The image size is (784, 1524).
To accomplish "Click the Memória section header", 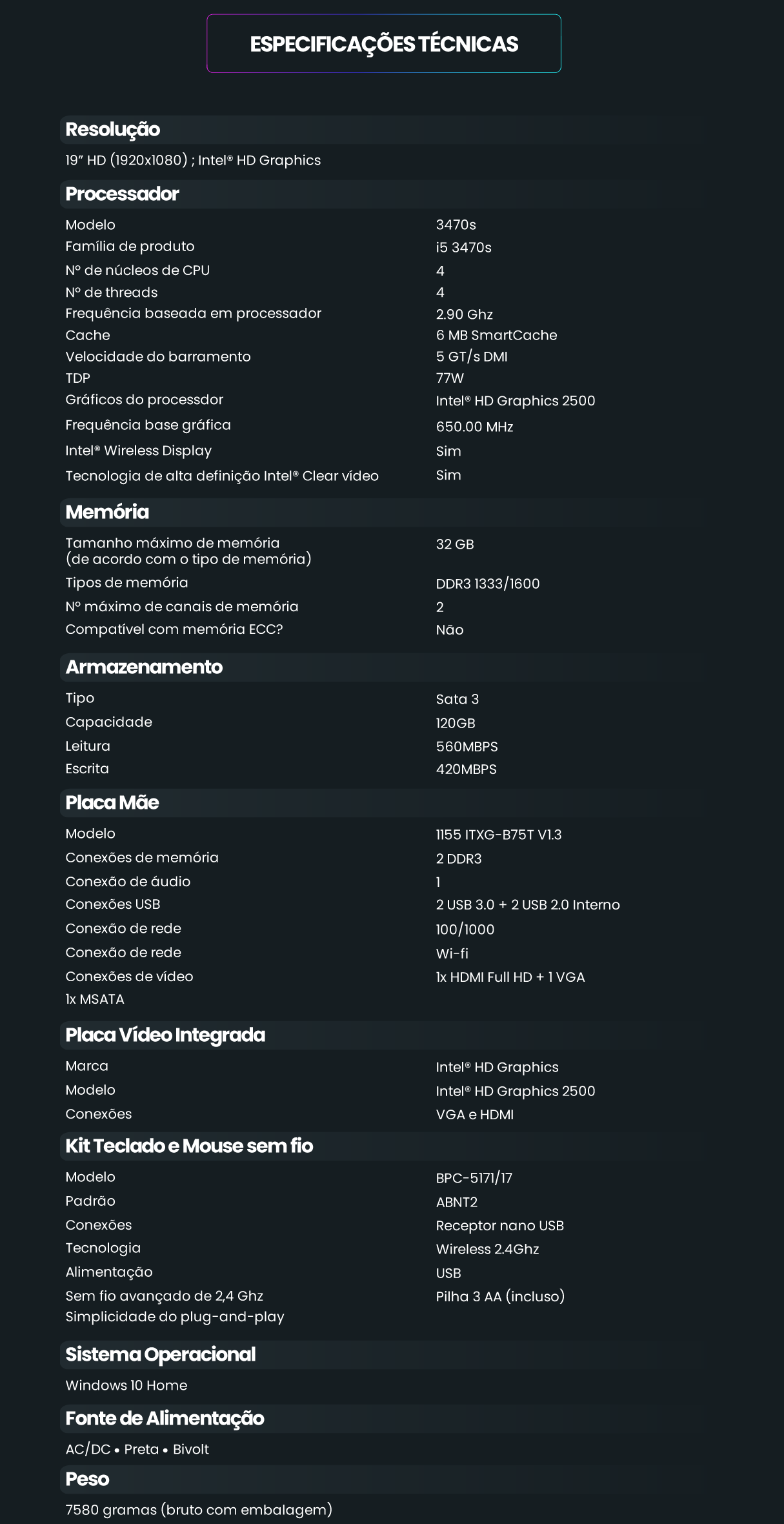I will click(x=107, y=512).
